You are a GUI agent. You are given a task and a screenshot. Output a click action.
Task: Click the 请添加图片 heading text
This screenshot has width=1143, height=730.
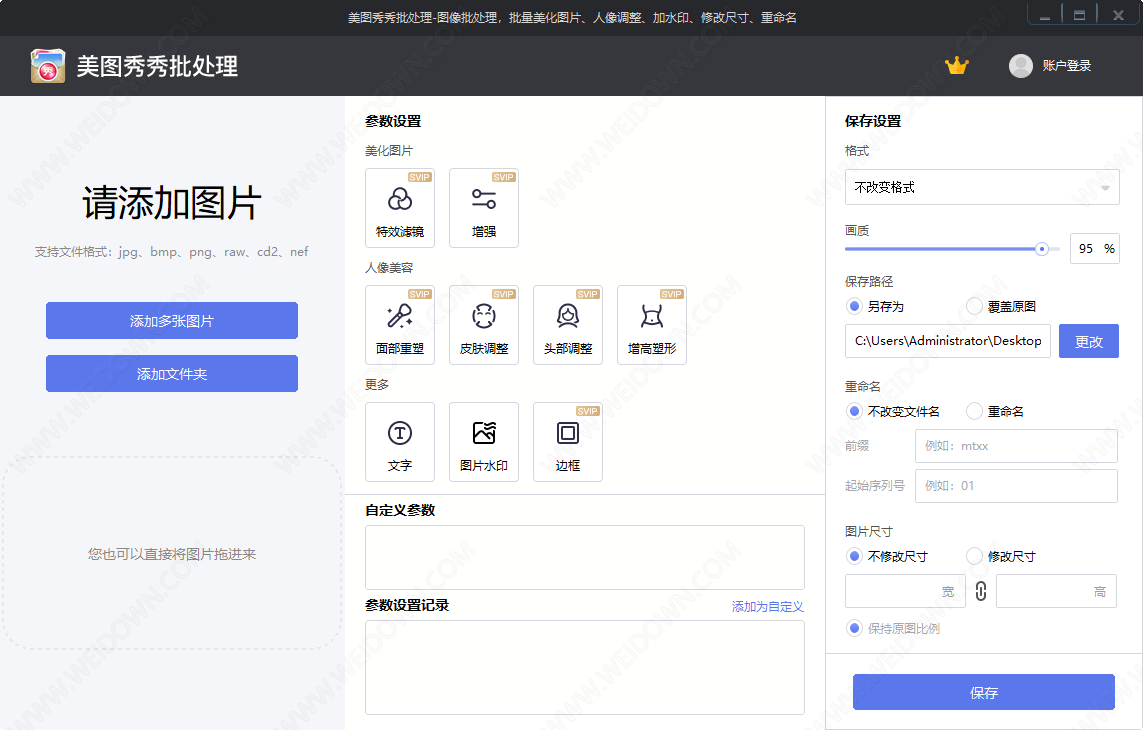click(x=172, y=203)
